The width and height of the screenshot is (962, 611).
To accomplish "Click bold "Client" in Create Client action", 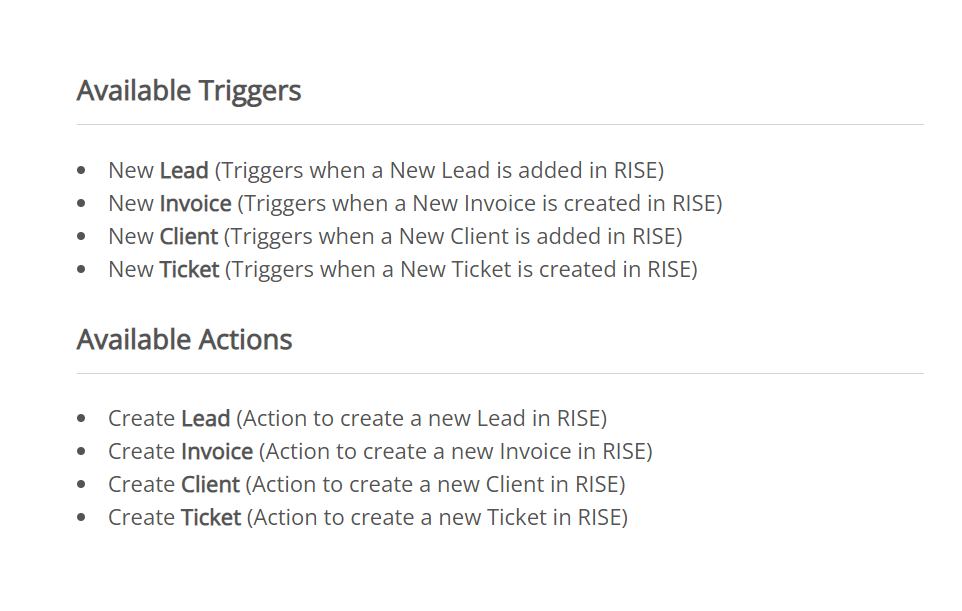I will 210,485.
